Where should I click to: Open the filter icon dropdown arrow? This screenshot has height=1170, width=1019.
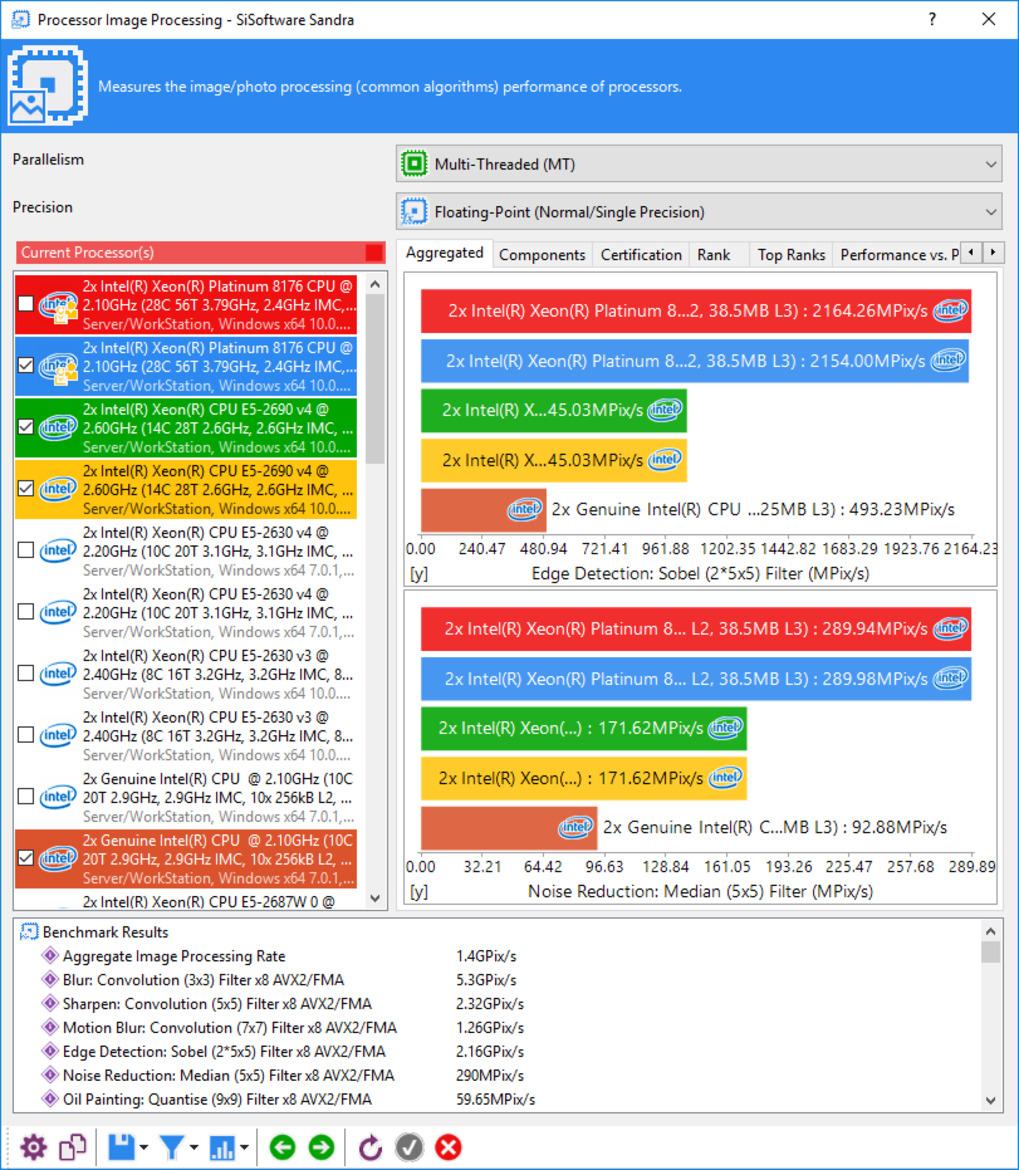click(x=194, y=1148)
